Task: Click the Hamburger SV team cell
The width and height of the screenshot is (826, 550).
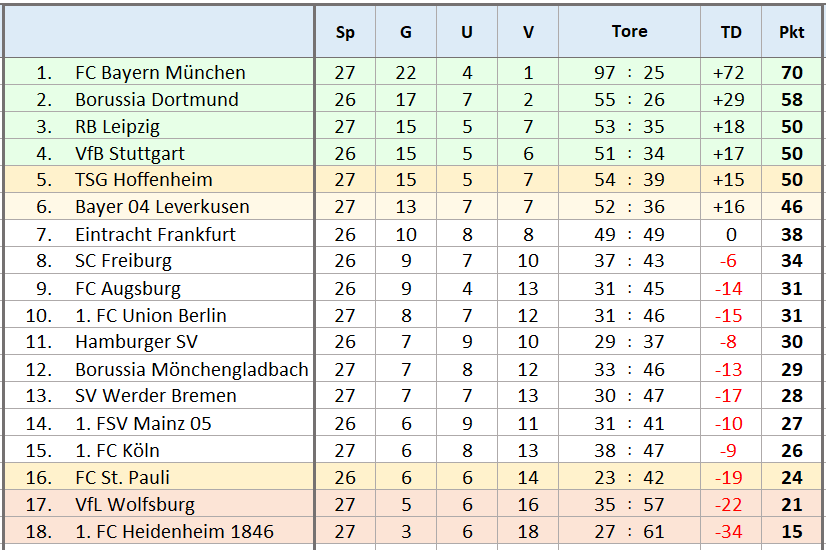Action: [136, 342]
